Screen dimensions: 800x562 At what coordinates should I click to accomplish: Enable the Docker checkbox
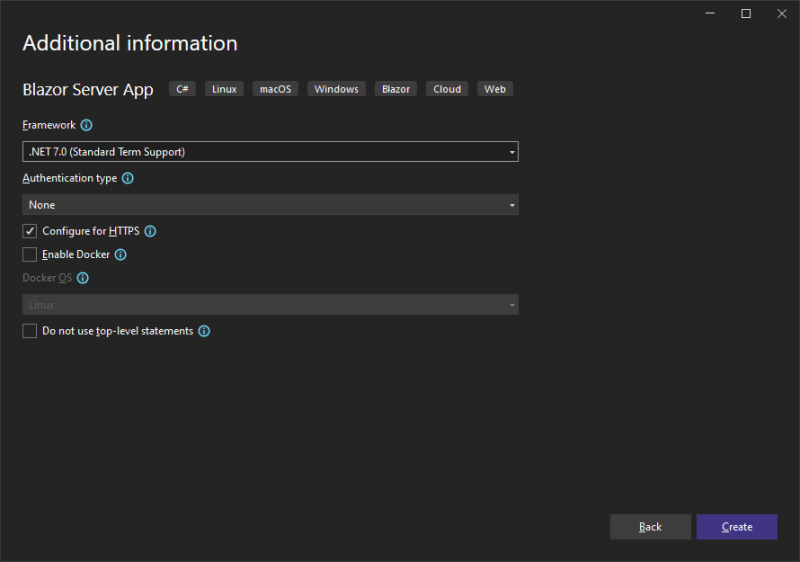pyautogui.click(x=30, y=254)
